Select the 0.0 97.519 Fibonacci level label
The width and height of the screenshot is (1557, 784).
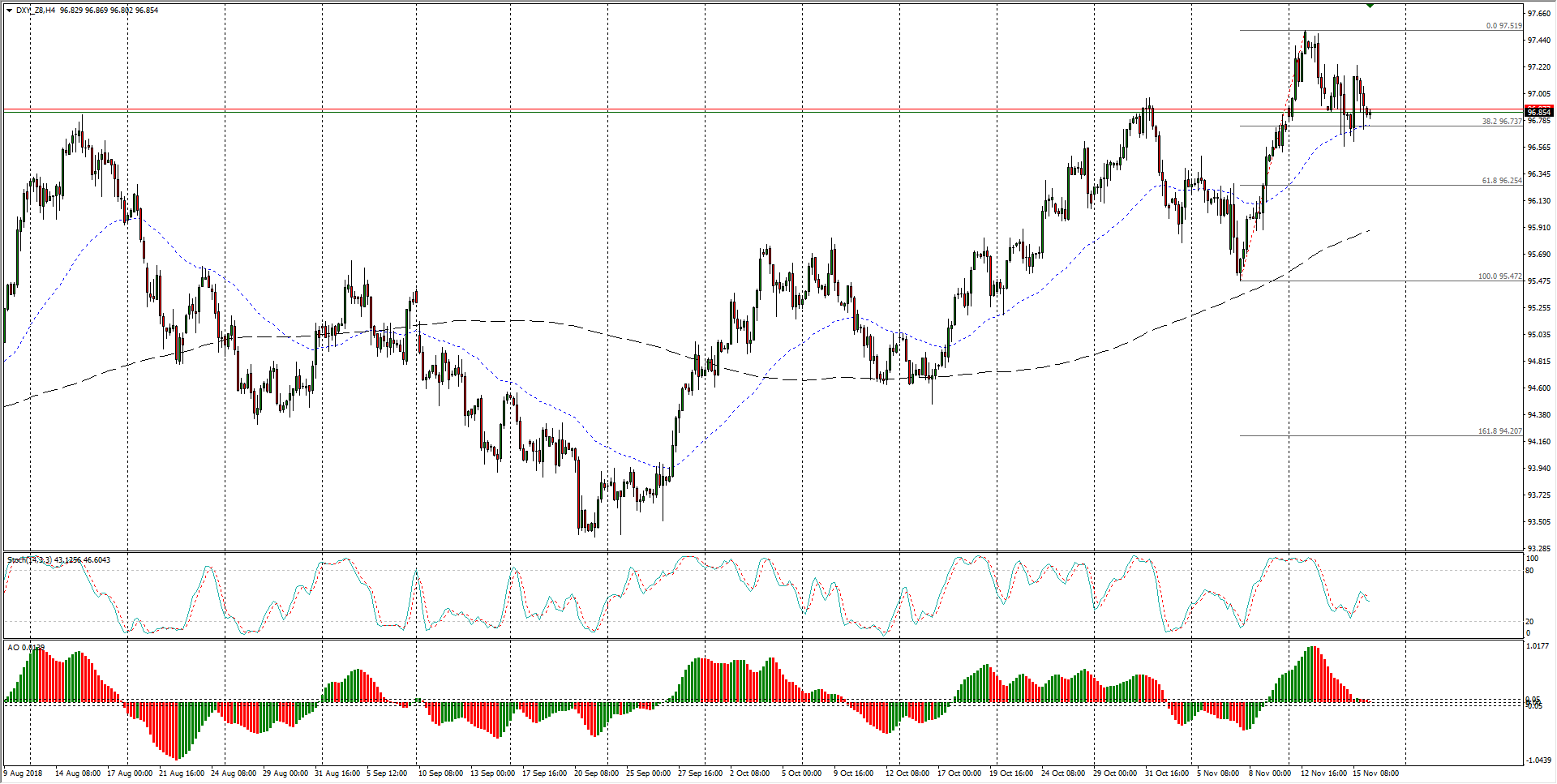[1503, 26]
